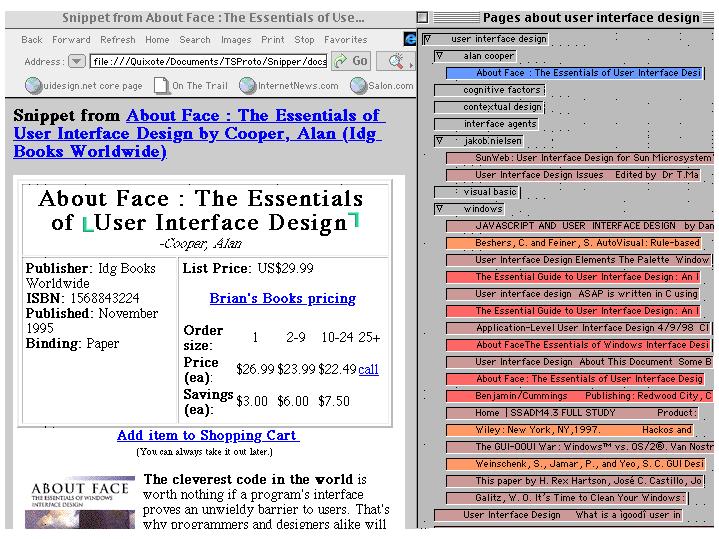Open uidesign.net core page bookmark
Viewport: 719px width, 539px height.
pyautogui.click(x=83, y=86)
